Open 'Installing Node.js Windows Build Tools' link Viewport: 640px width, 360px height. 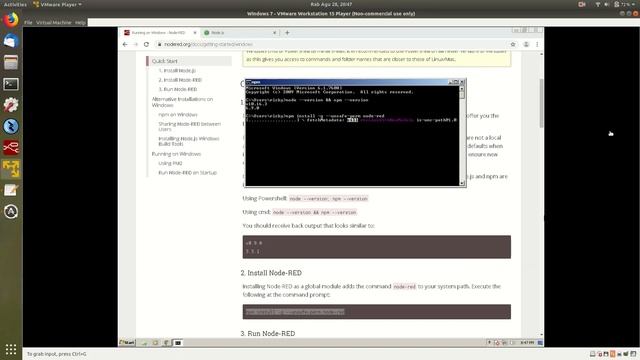coord(189,141)
